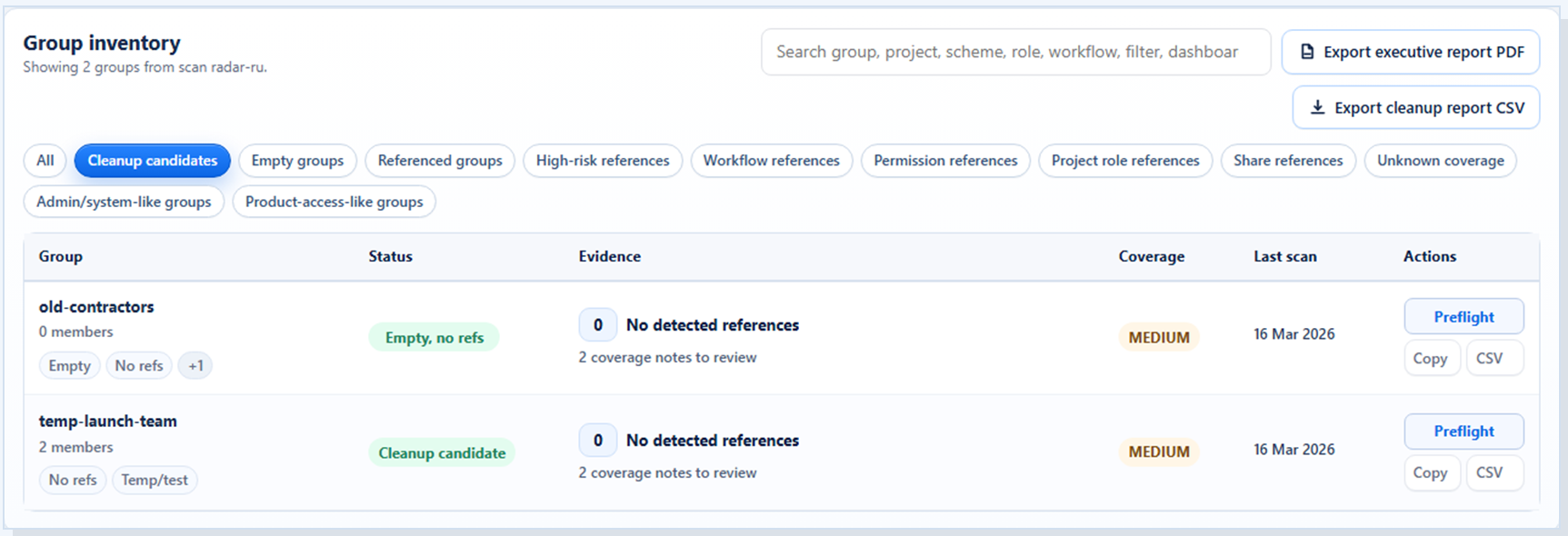Click the Temp/test tag
The width and height of the screenshot is (1568, 536).
pyautogui.click(x=155, y=480)
